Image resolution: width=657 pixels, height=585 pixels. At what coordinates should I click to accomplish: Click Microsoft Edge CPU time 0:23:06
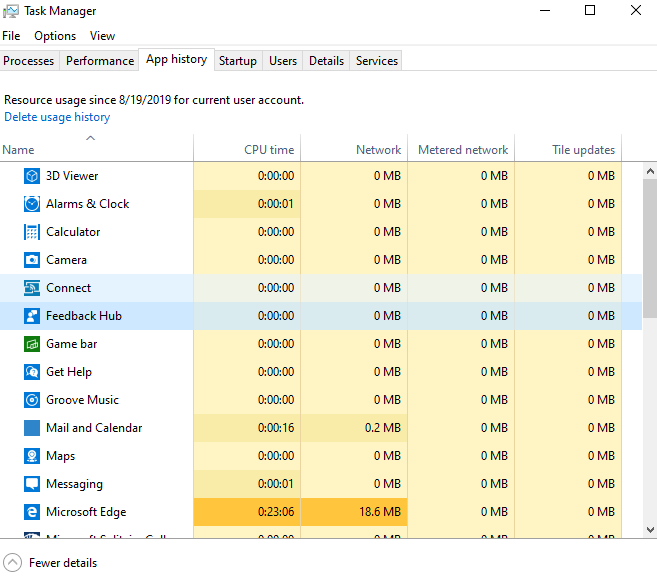pos(247,512)
